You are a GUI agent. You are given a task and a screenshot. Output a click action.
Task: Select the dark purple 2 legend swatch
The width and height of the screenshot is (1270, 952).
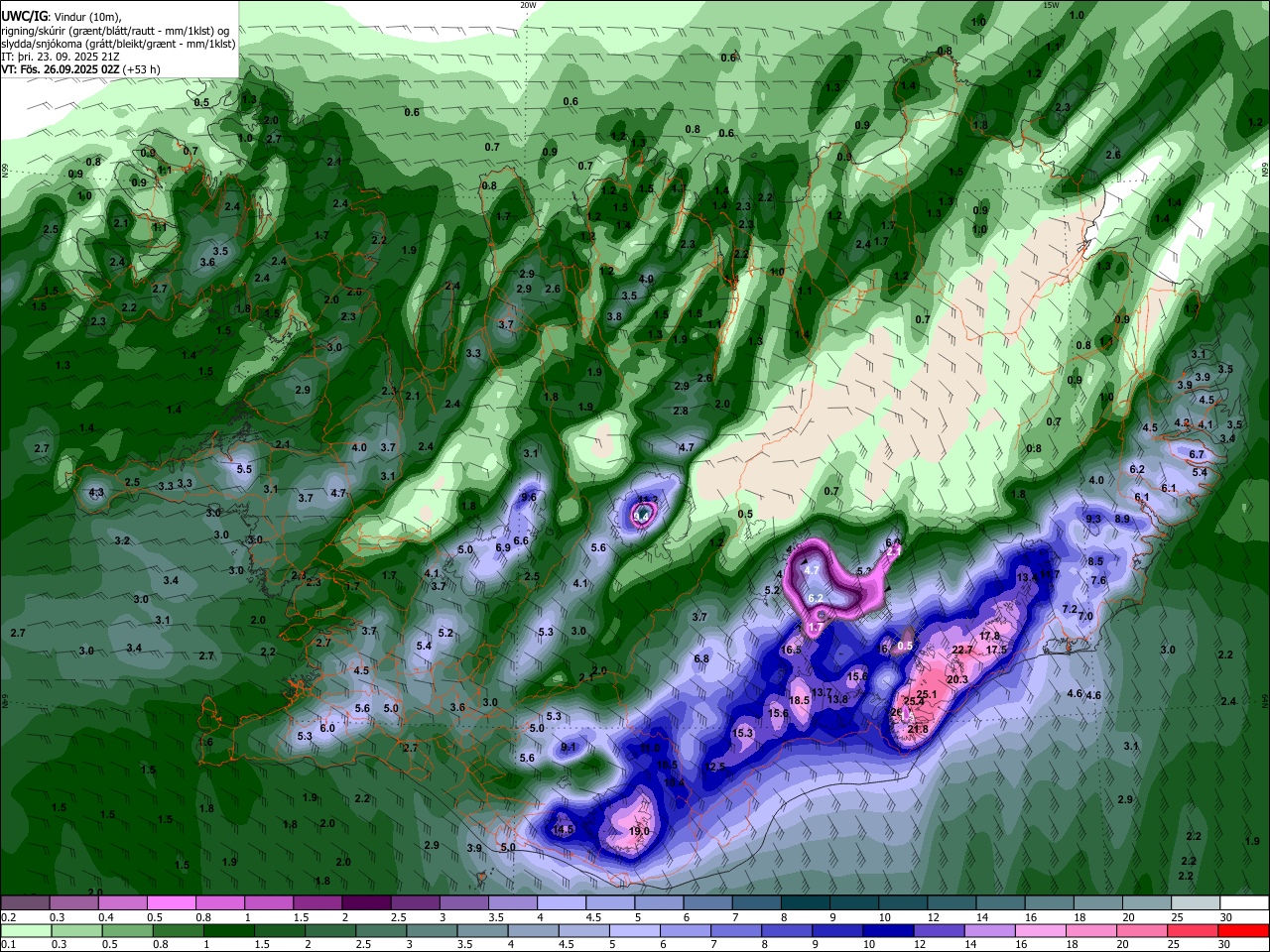tap(366, 902)
